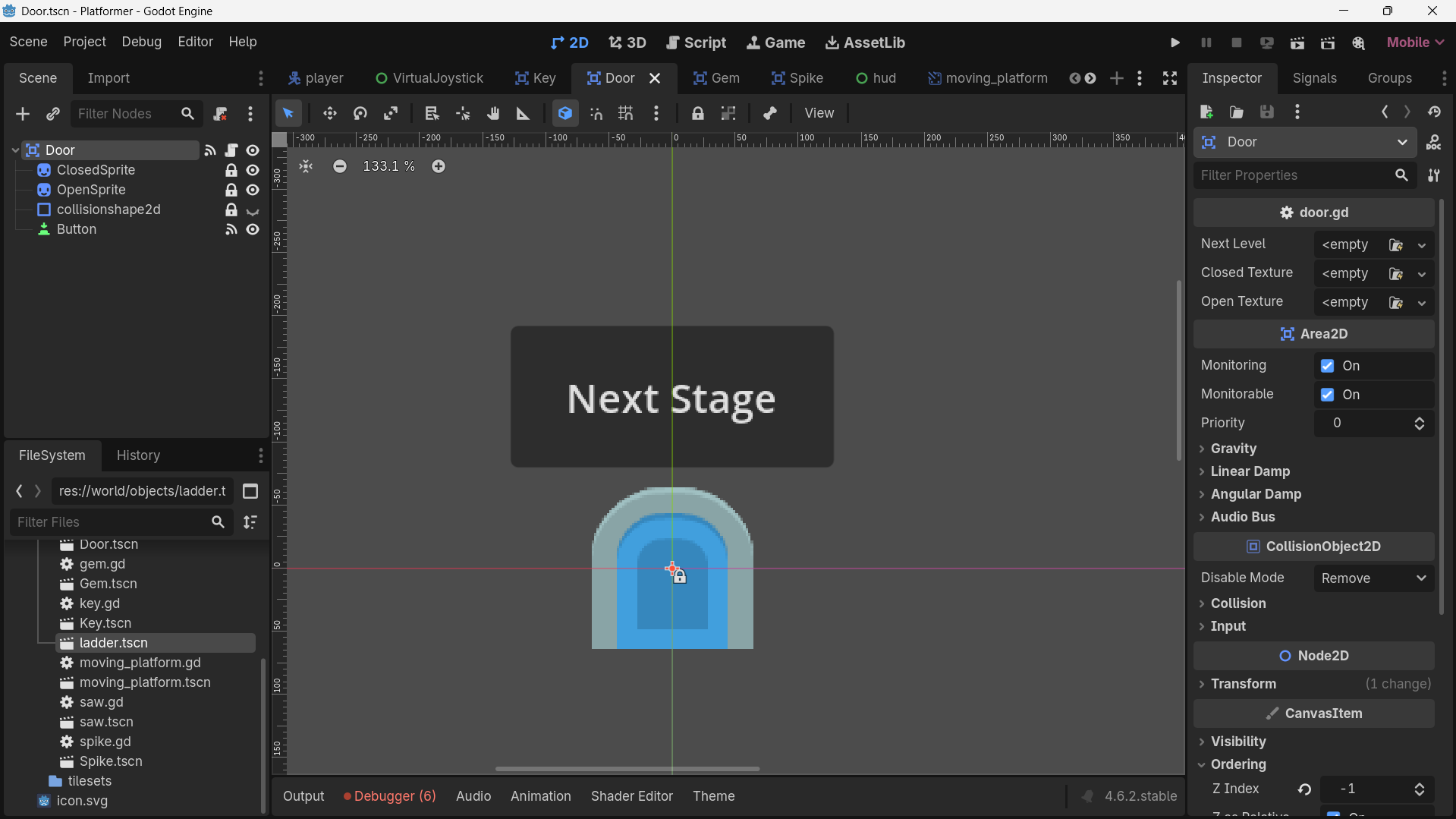Open the Project menu
The image size is (1456, 819).
click(x=84, y=42)
